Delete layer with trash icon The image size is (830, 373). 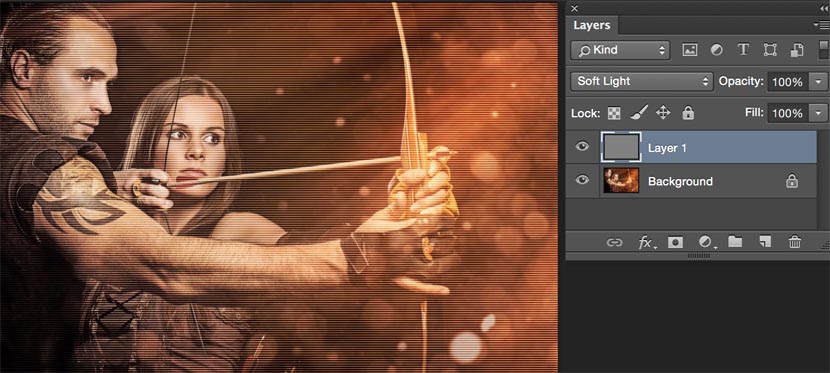pos(795,242)
